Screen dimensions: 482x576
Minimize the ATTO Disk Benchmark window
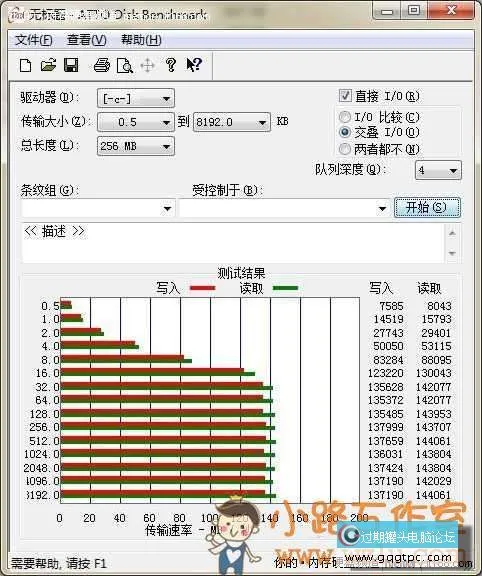pos(386,11)
